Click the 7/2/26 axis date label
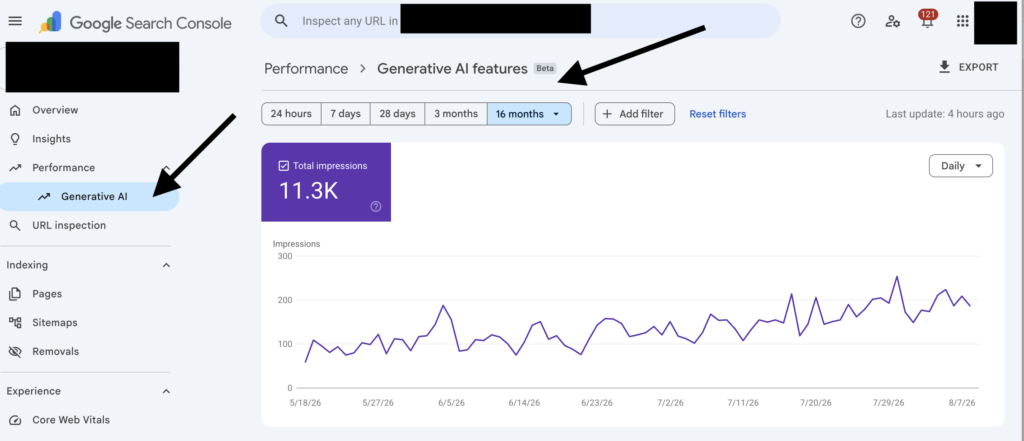 pyautogui.click(x=670, y=403)
